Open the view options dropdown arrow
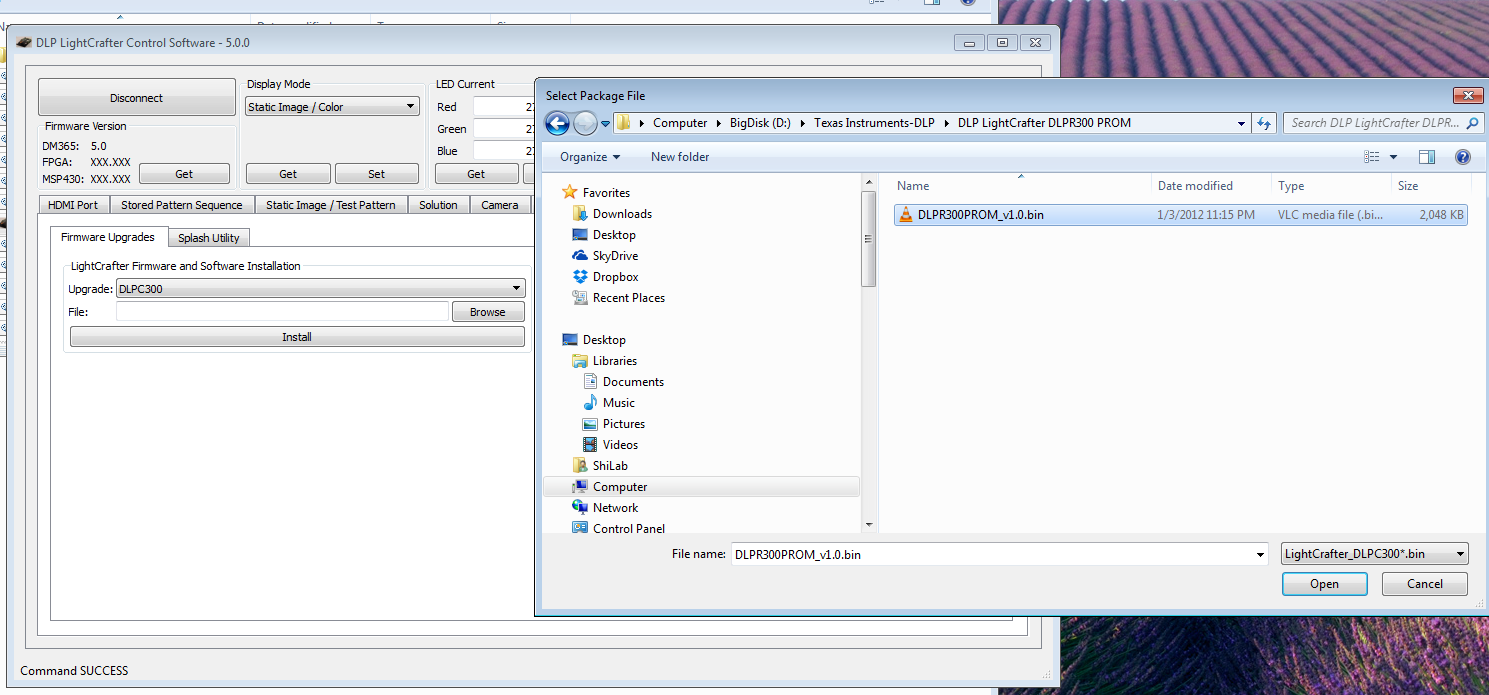This screenshot has height=695, width=1489. tap(1393, 157)
